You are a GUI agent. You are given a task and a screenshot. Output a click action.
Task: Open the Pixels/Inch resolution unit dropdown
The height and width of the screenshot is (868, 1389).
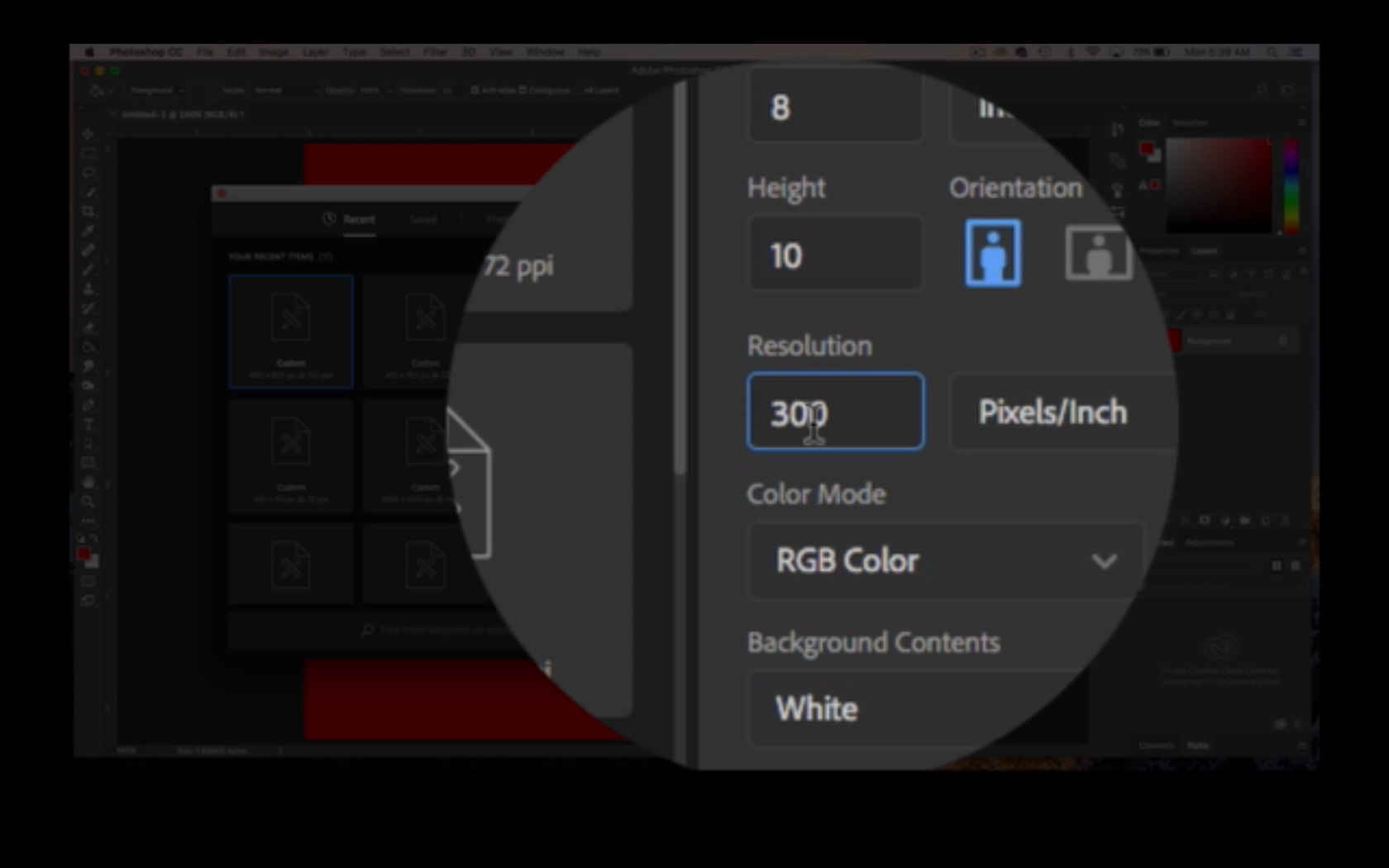point(1062,412)
